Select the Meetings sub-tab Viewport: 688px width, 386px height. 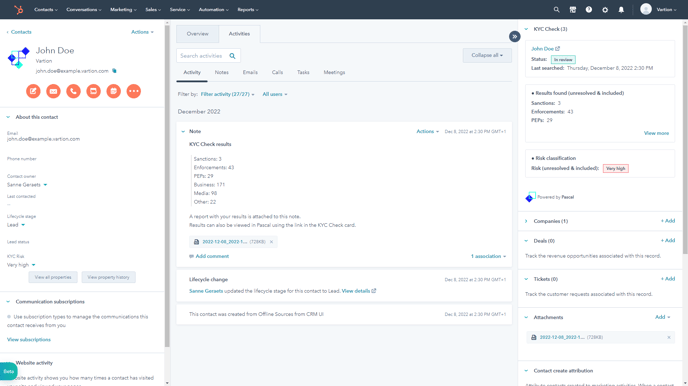tap(334, 72)
